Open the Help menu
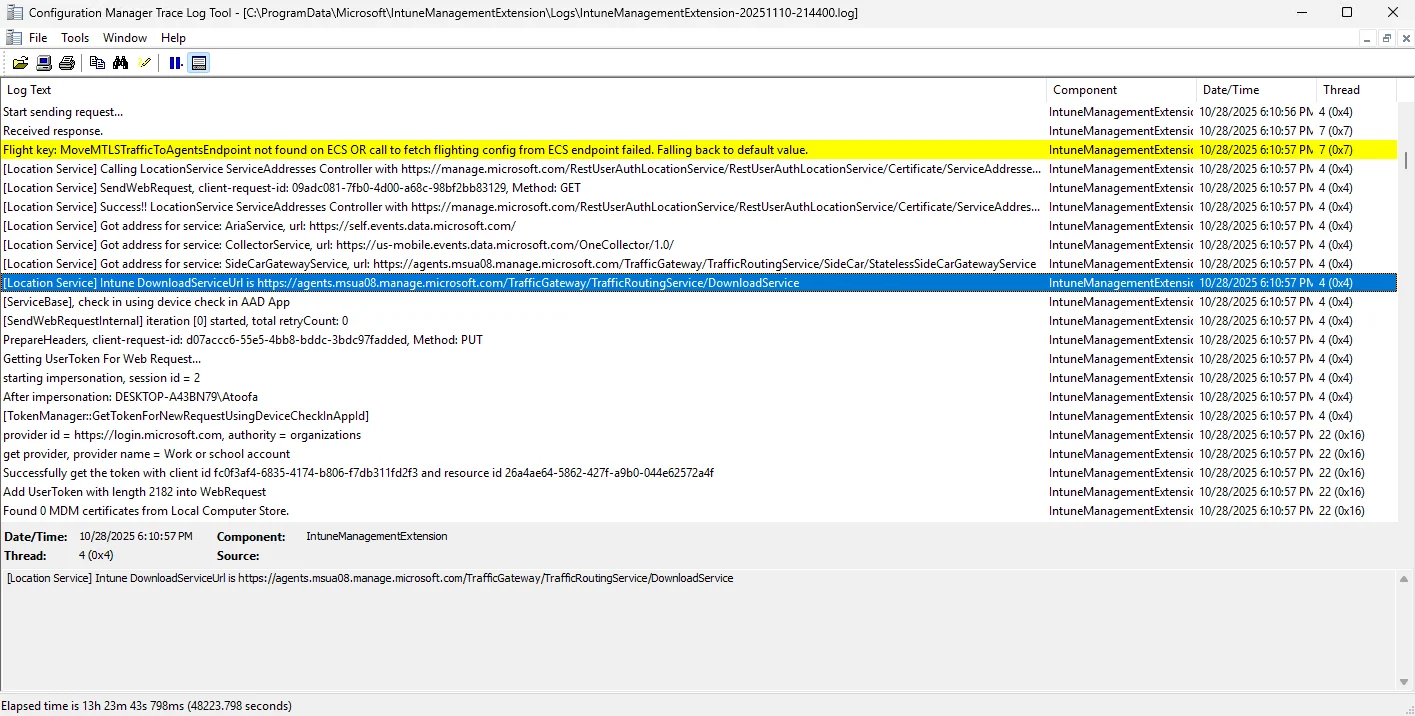Image resolution: width=1415 pixels, height=716 pixels. coord(173,38)
